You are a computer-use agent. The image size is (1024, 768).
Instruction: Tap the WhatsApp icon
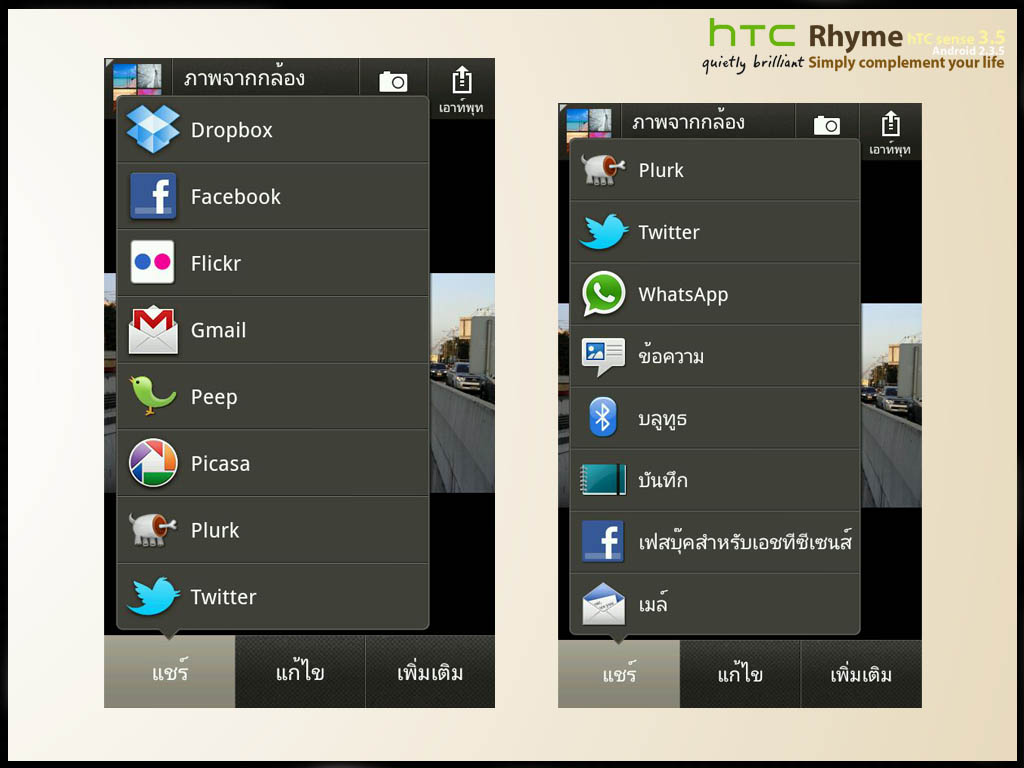pos(603,293)
